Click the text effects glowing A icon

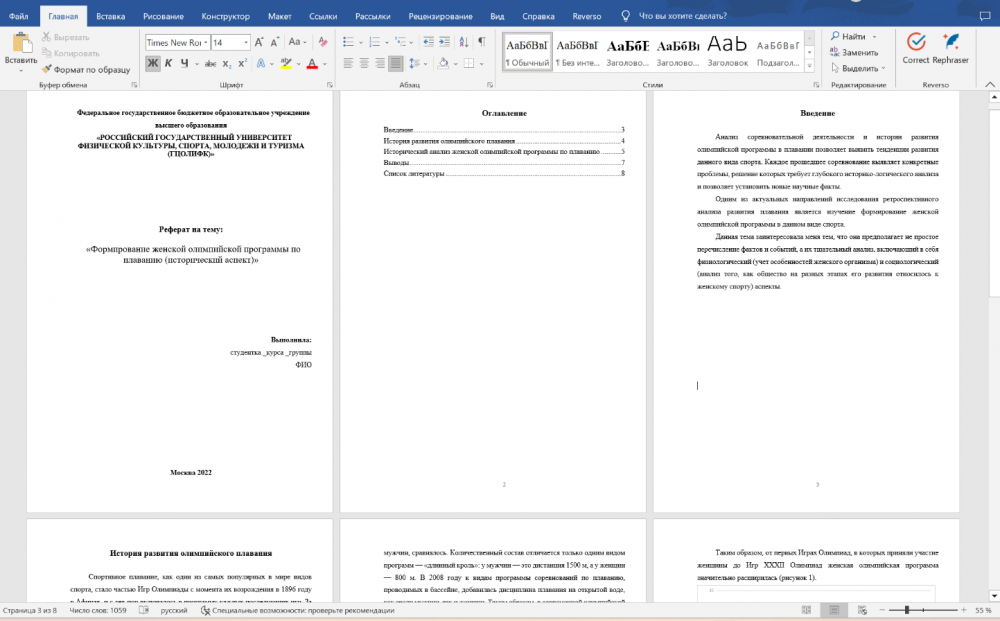pos(260,64)
